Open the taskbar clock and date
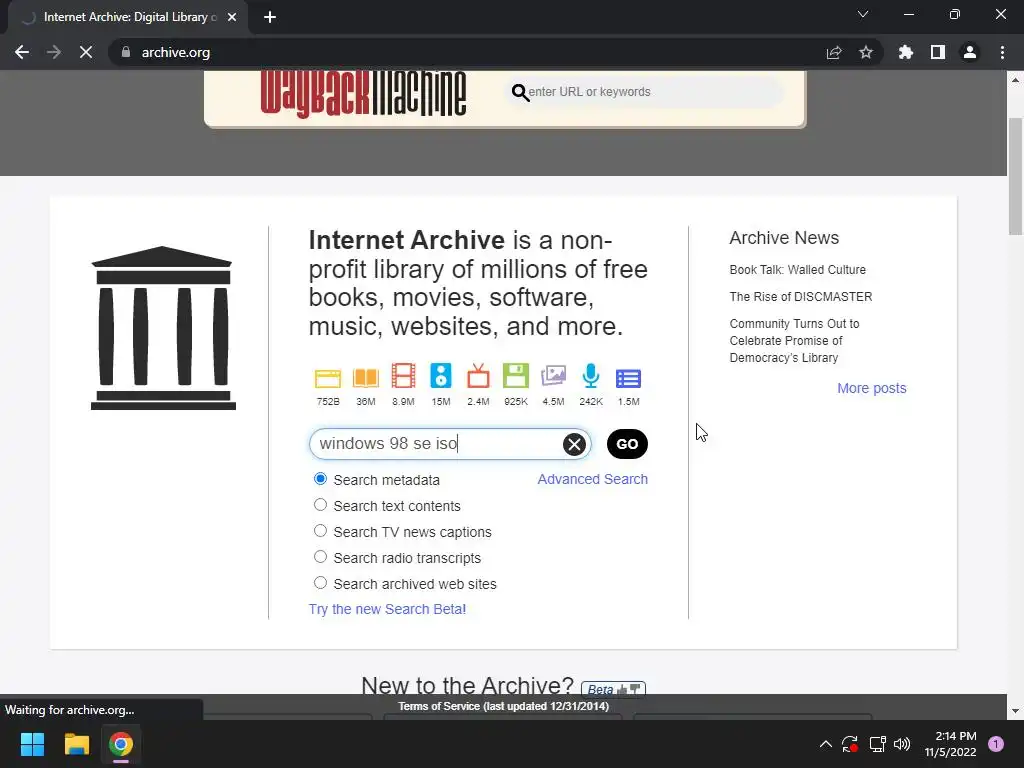Screen dimensions: 1024x768 click(x=950, y=744)
